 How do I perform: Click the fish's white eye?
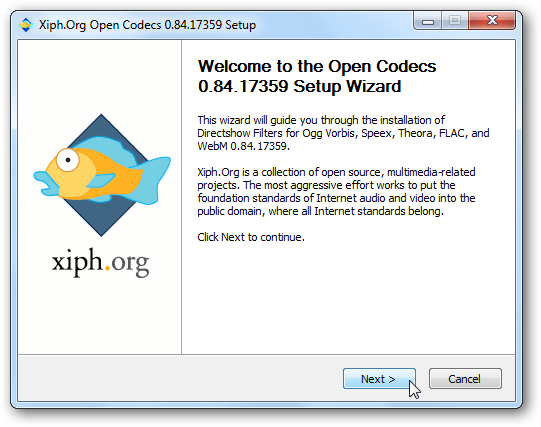click(68, 160)
